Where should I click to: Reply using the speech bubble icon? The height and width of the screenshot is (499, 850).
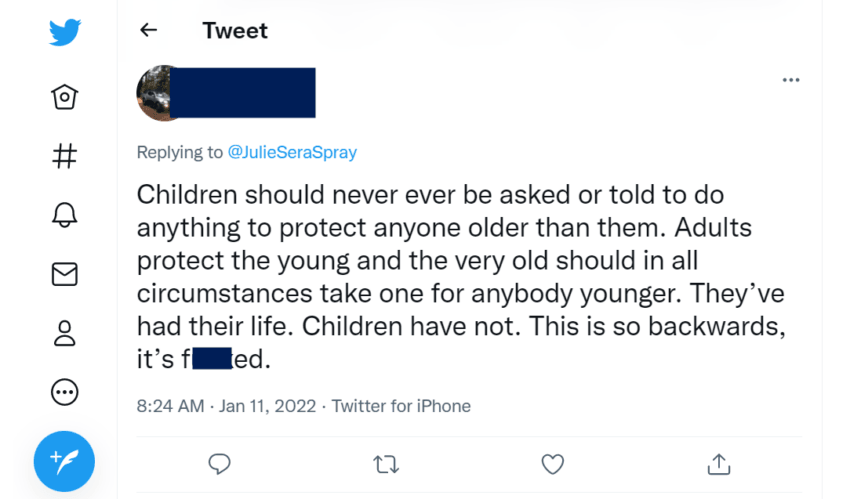(220, 463)
